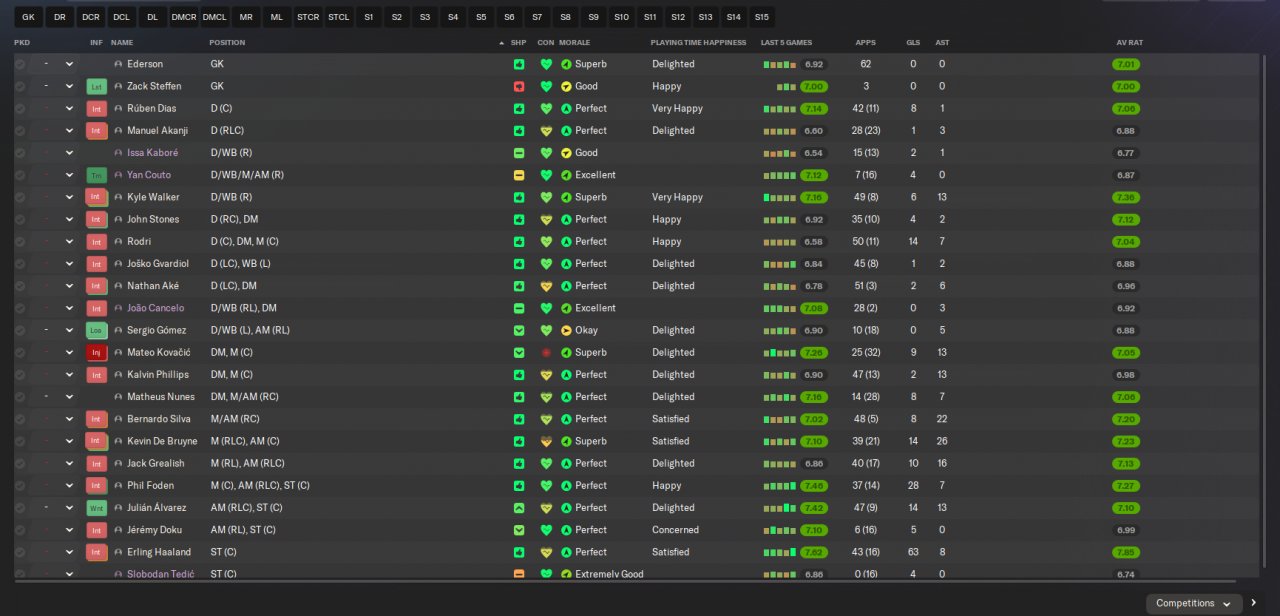Tick the picked circle for Bernardo Silva
The width and height of the screenshot is (1280, 616).
[x=20, y=419]
